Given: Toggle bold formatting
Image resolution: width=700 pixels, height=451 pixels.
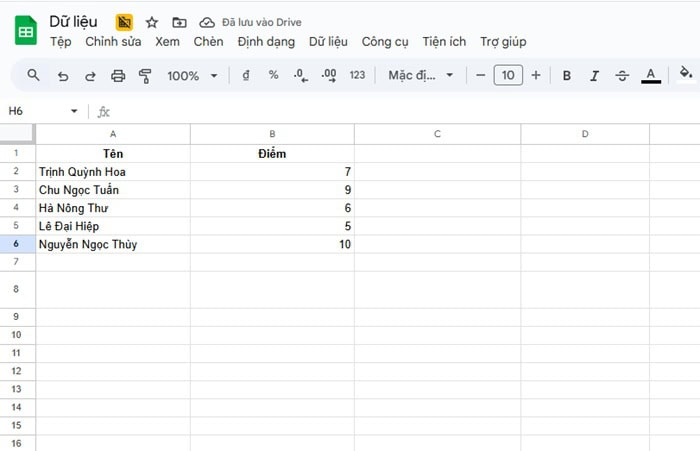Looking at the screenshot, I should pyautogui.click(x=567, y=75).
